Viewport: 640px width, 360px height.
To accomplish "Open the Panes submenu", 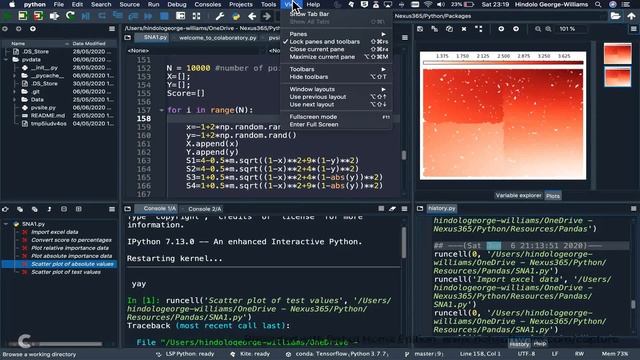I will pyautogui.click(x=336, y=34).
